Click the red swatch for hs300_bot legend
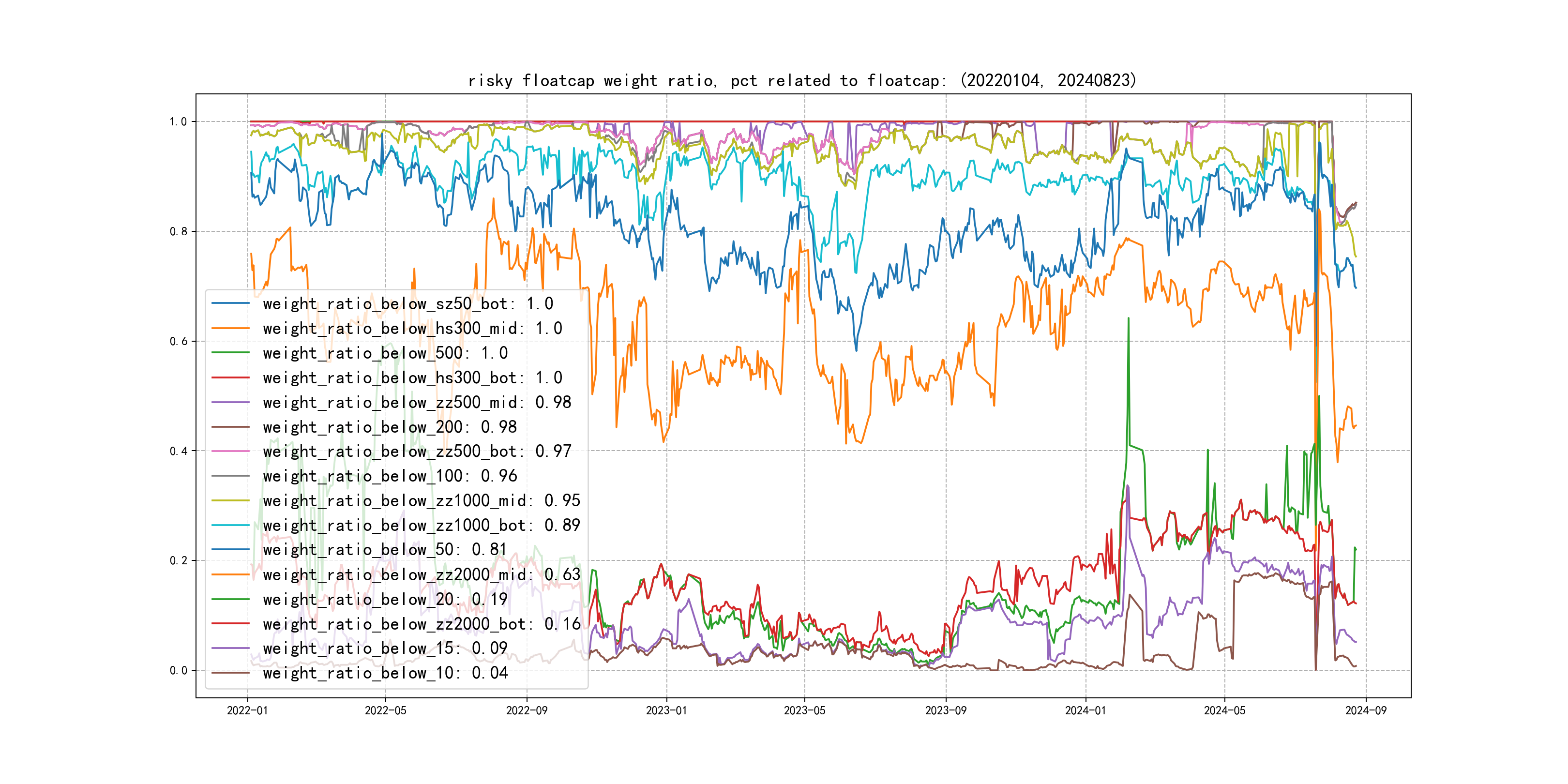 (231, 377)
